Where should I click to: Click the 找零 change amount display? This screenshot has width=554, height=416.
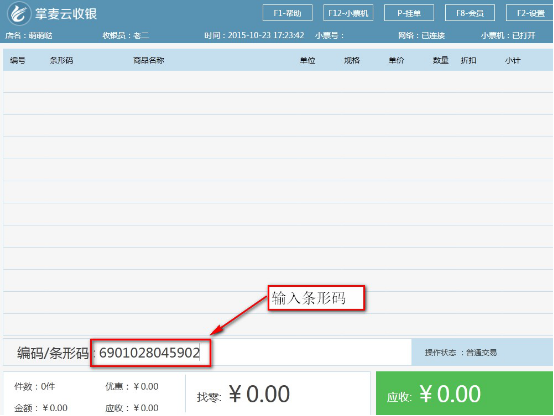(243, 394)
